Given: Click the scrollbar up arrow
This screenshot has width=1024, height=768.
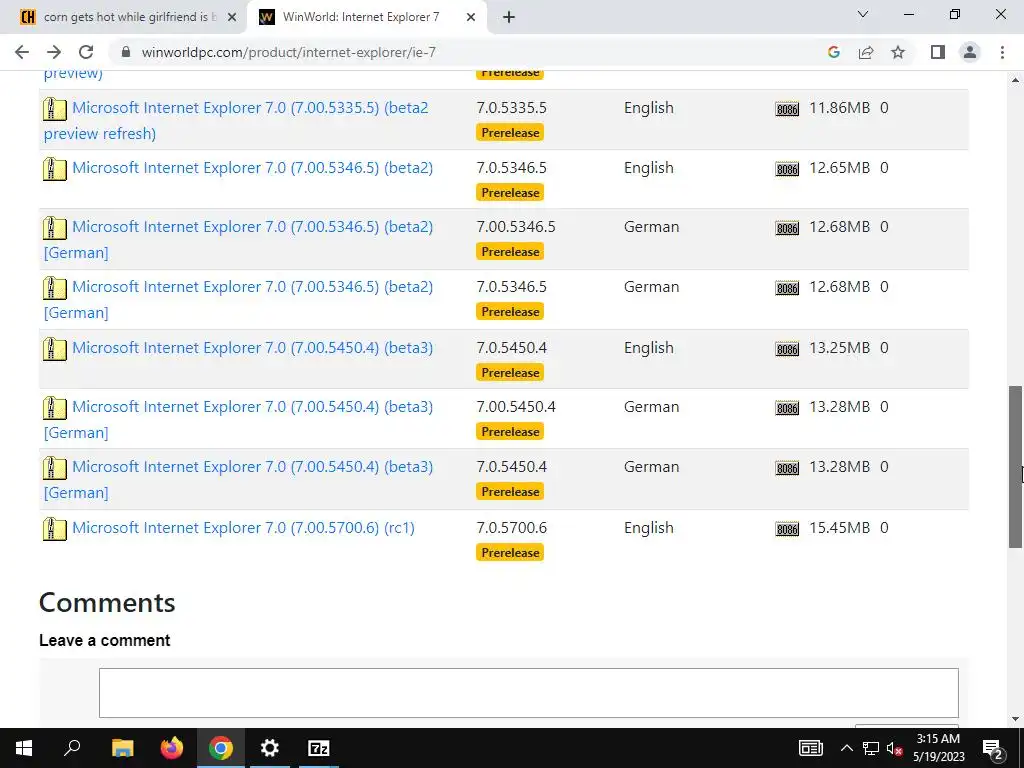Looking at the screenshot, I should click(1015, 80).
